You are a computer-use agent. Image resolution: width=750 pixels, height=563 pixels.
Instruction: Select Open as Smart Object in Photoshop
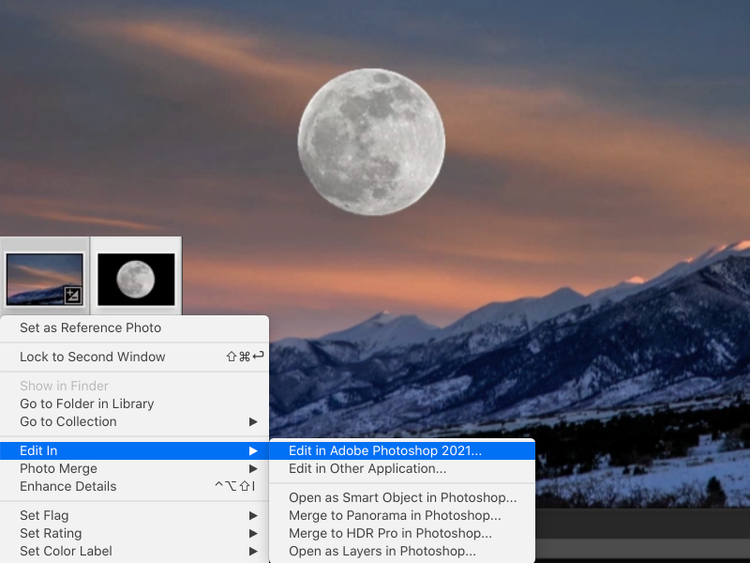click(402, 498)
